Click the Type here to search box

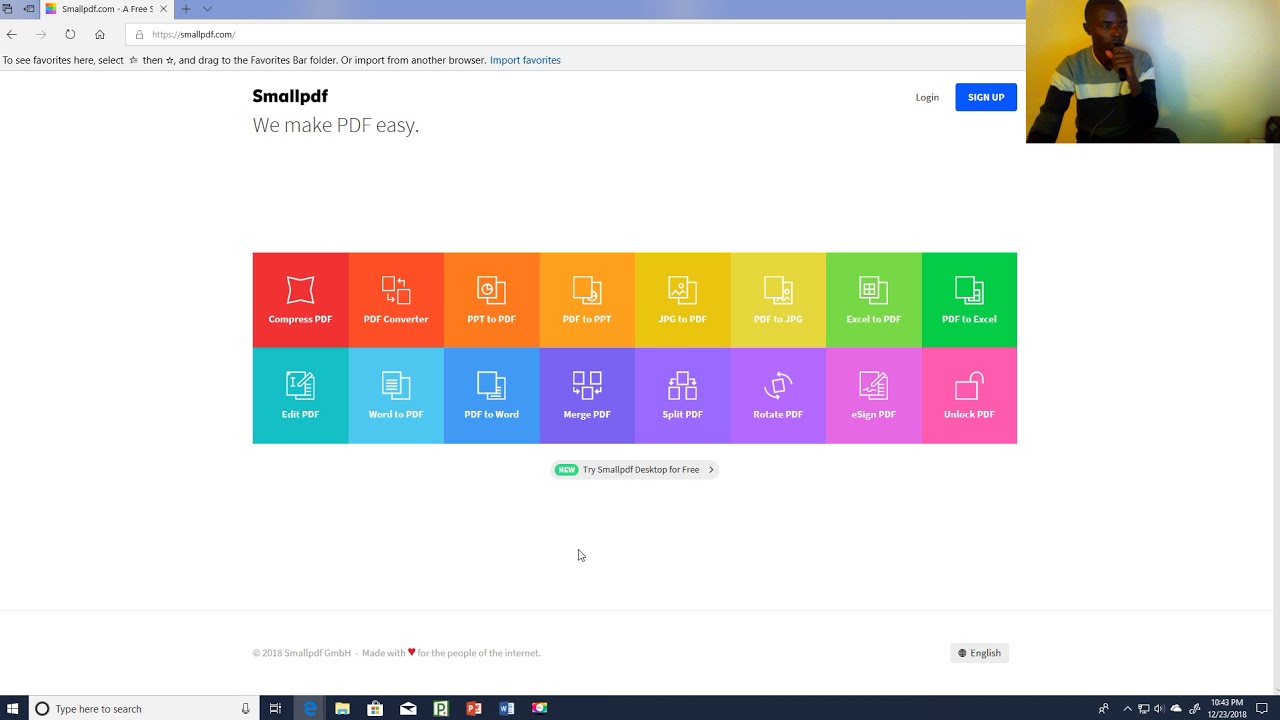point(143,708)
